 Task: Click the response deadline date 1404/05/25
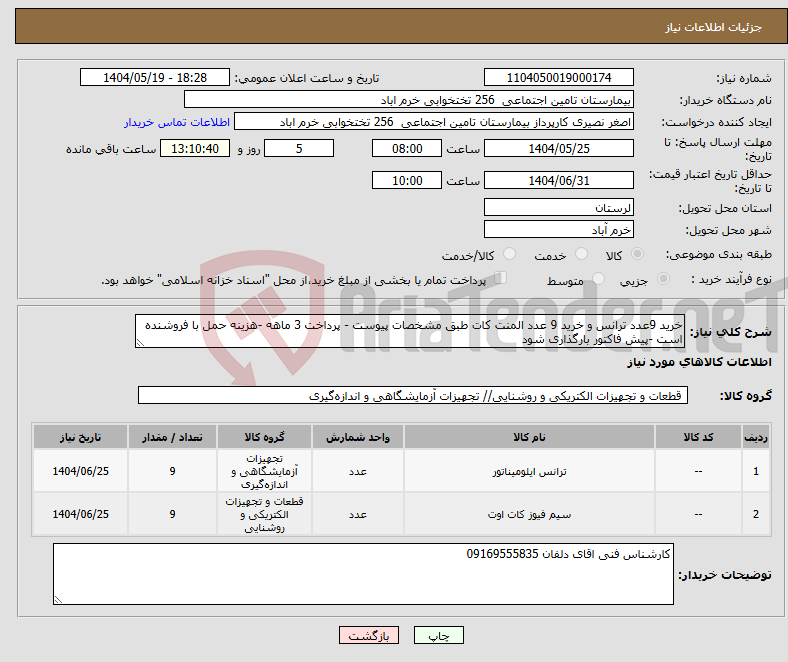[x=558, y=148]
